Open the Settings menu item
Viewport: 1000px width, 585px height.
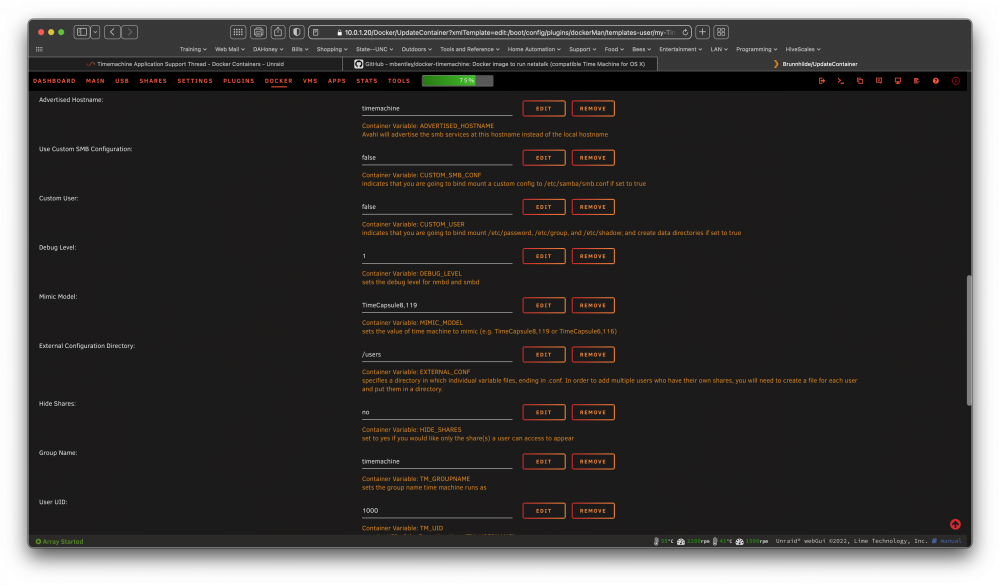pos(195,81)
